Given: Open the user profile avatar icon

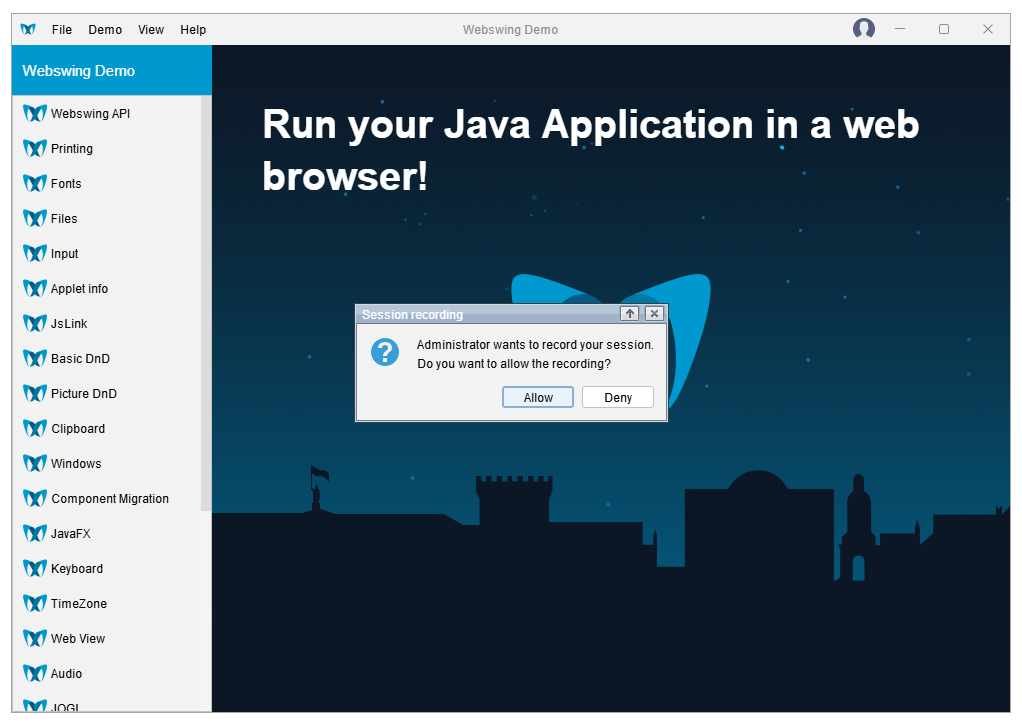Looking at the screenshot, I should (x=864, y=29).
